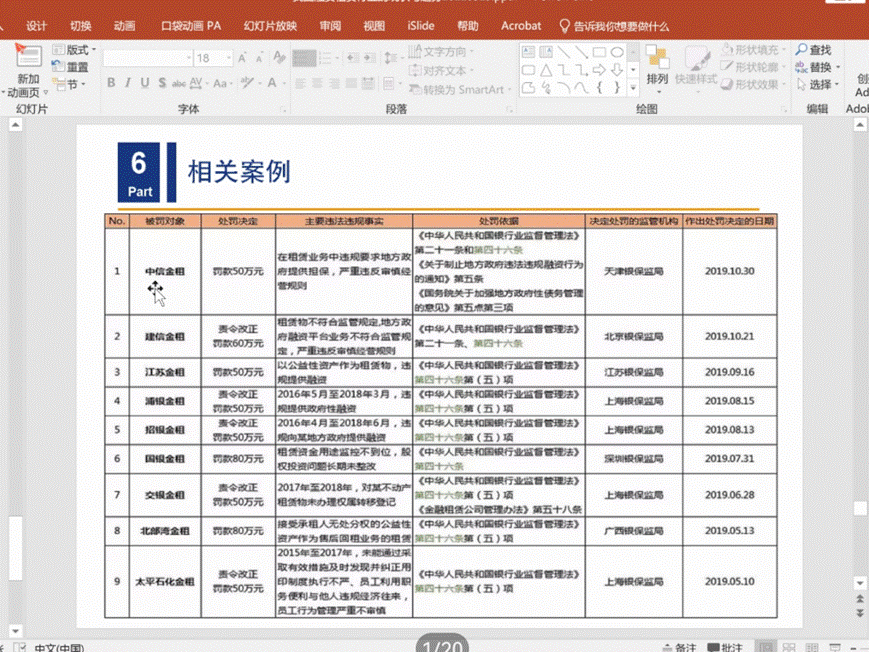
Task: Select the oval shape in shapes gallery
Action: [618, 51]
